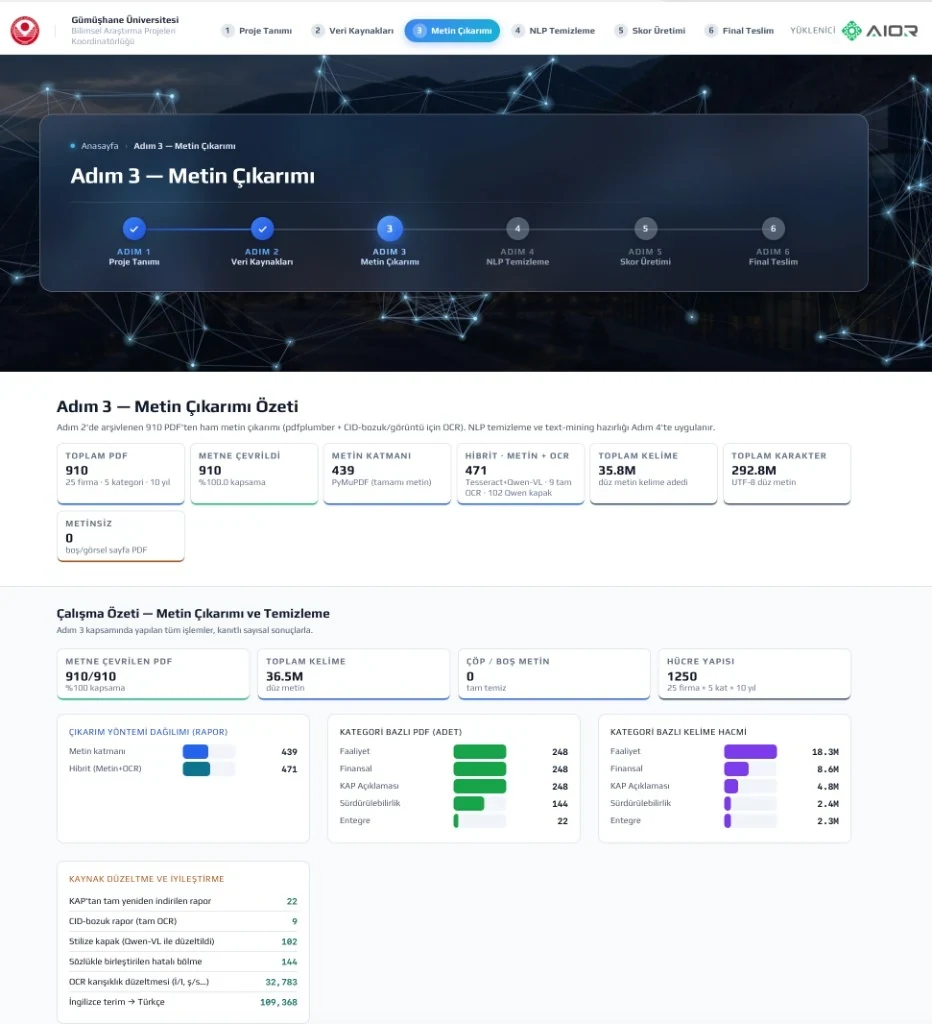The image size is (932, 1024).
Task: Jump to step 6 Final Teslim circle
Action: 773,229
